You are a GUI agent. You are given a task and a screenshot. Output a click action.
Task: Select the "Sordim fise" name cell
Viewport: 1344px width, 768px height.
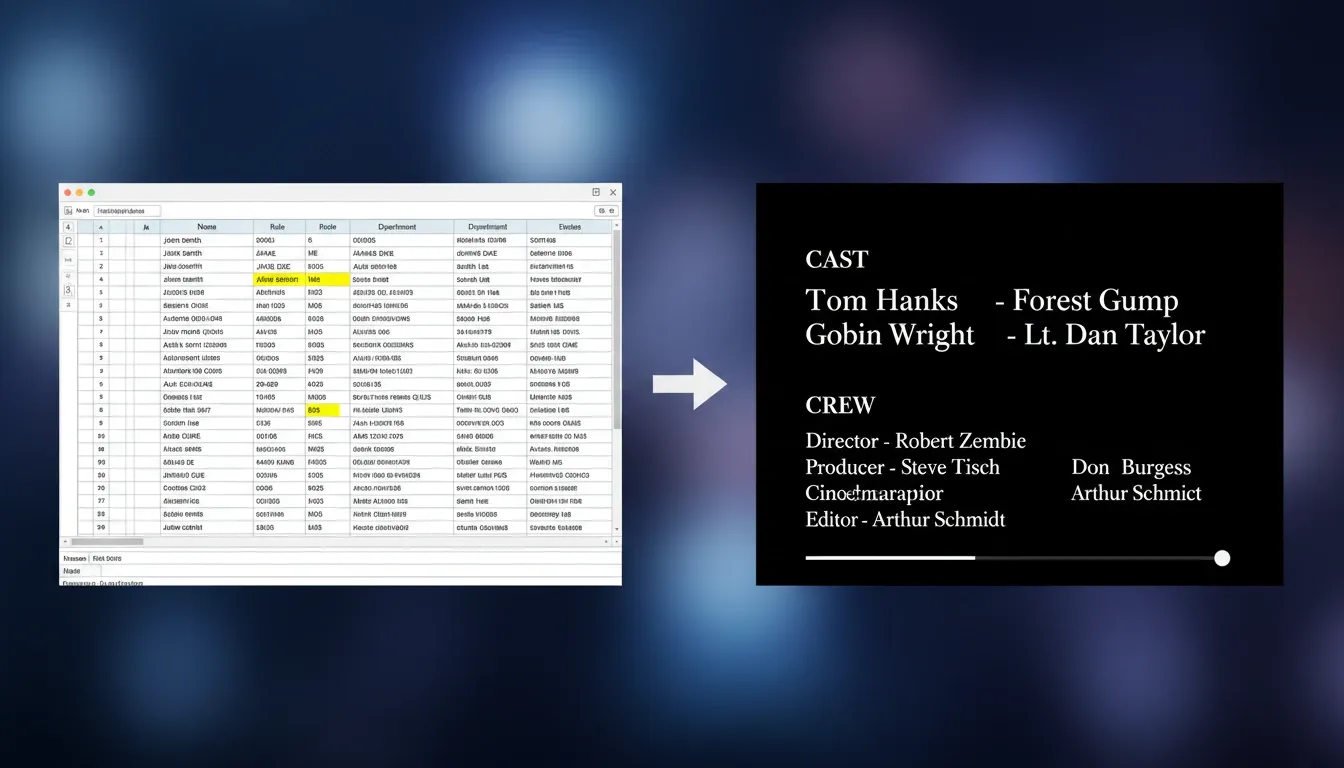pyautogui.click(x=207, y=423)
